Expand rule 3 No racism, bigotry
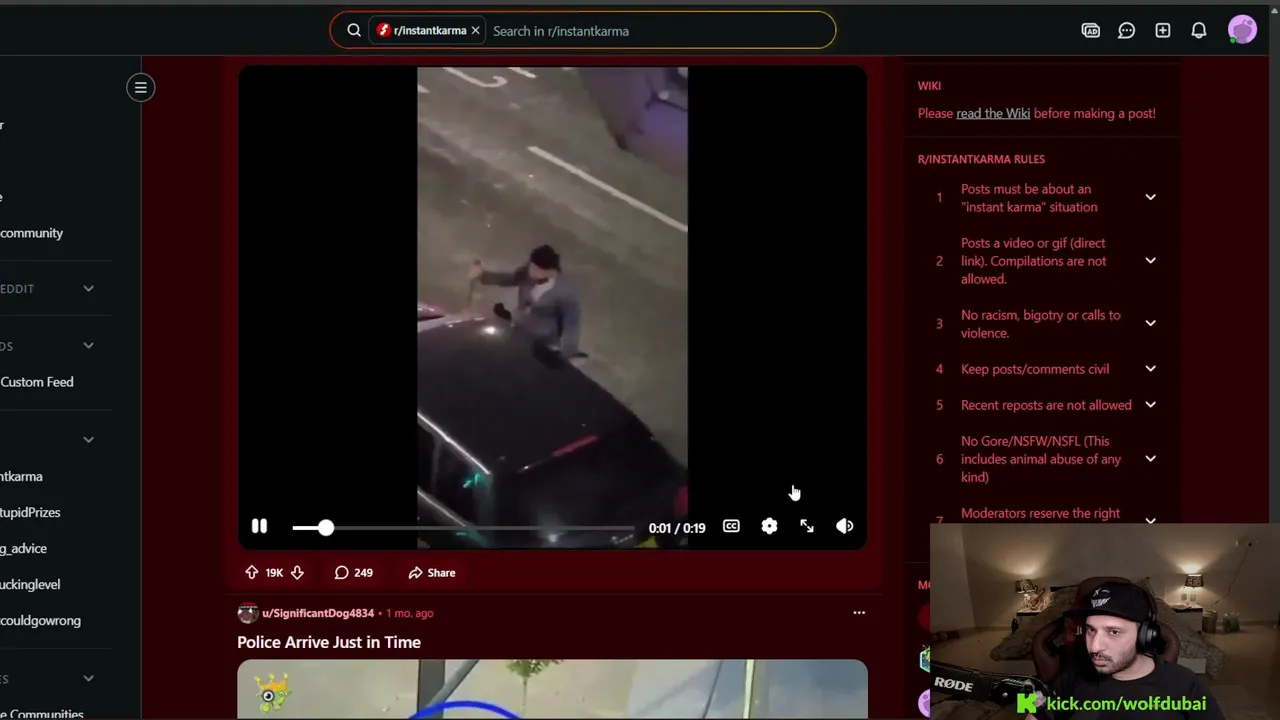 point(1150,323)
